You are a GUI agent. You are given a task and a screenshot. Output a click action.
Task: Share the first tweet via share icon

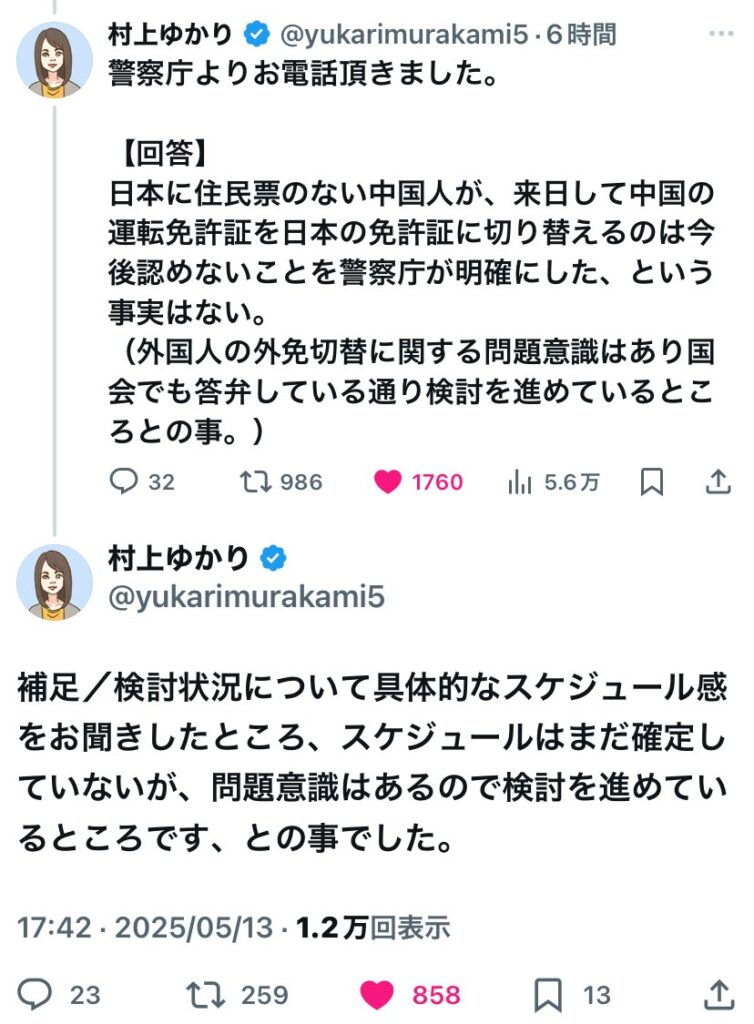(x=718, y=482)
